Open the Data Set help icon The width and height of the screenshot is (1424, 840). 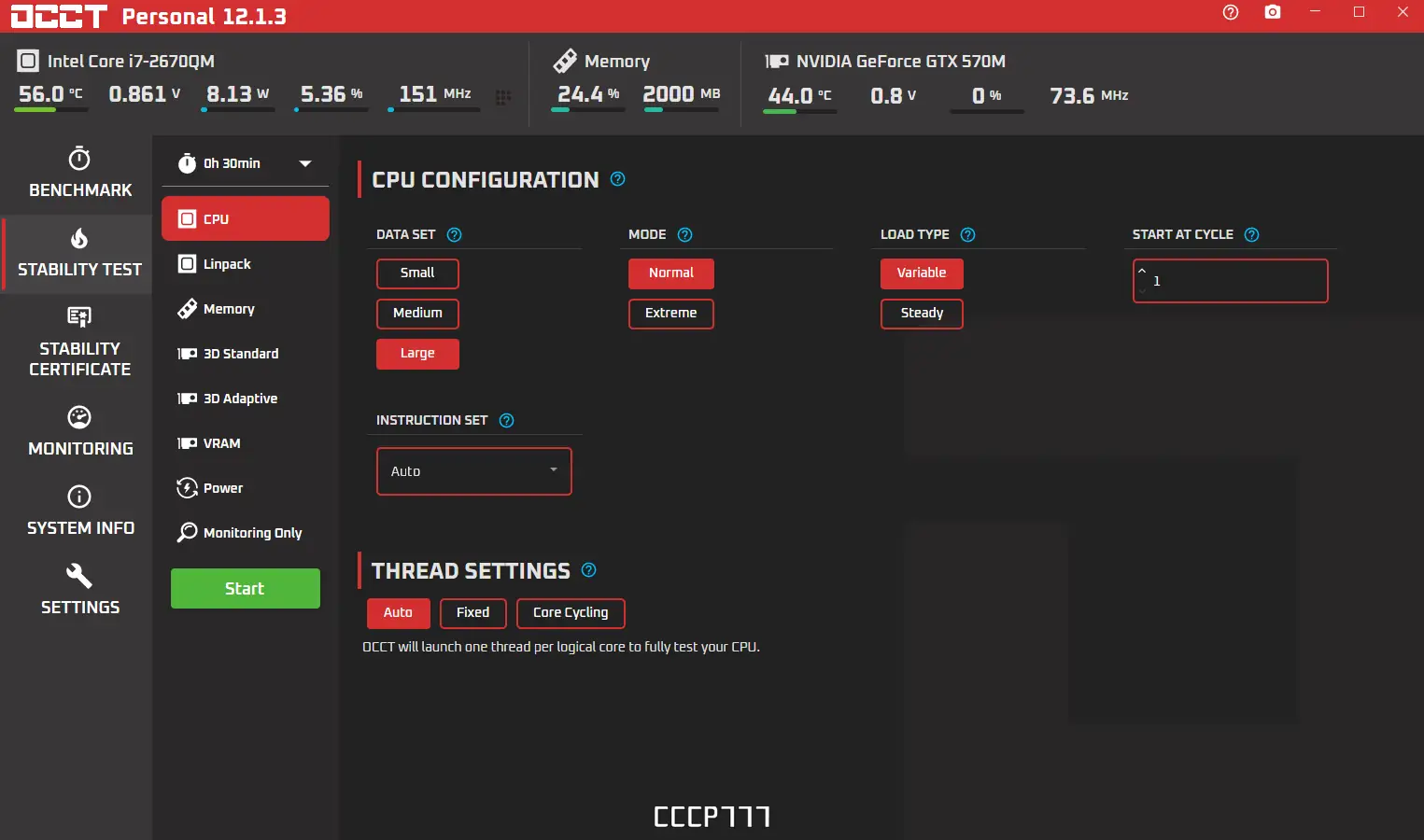tap(455, 235)
